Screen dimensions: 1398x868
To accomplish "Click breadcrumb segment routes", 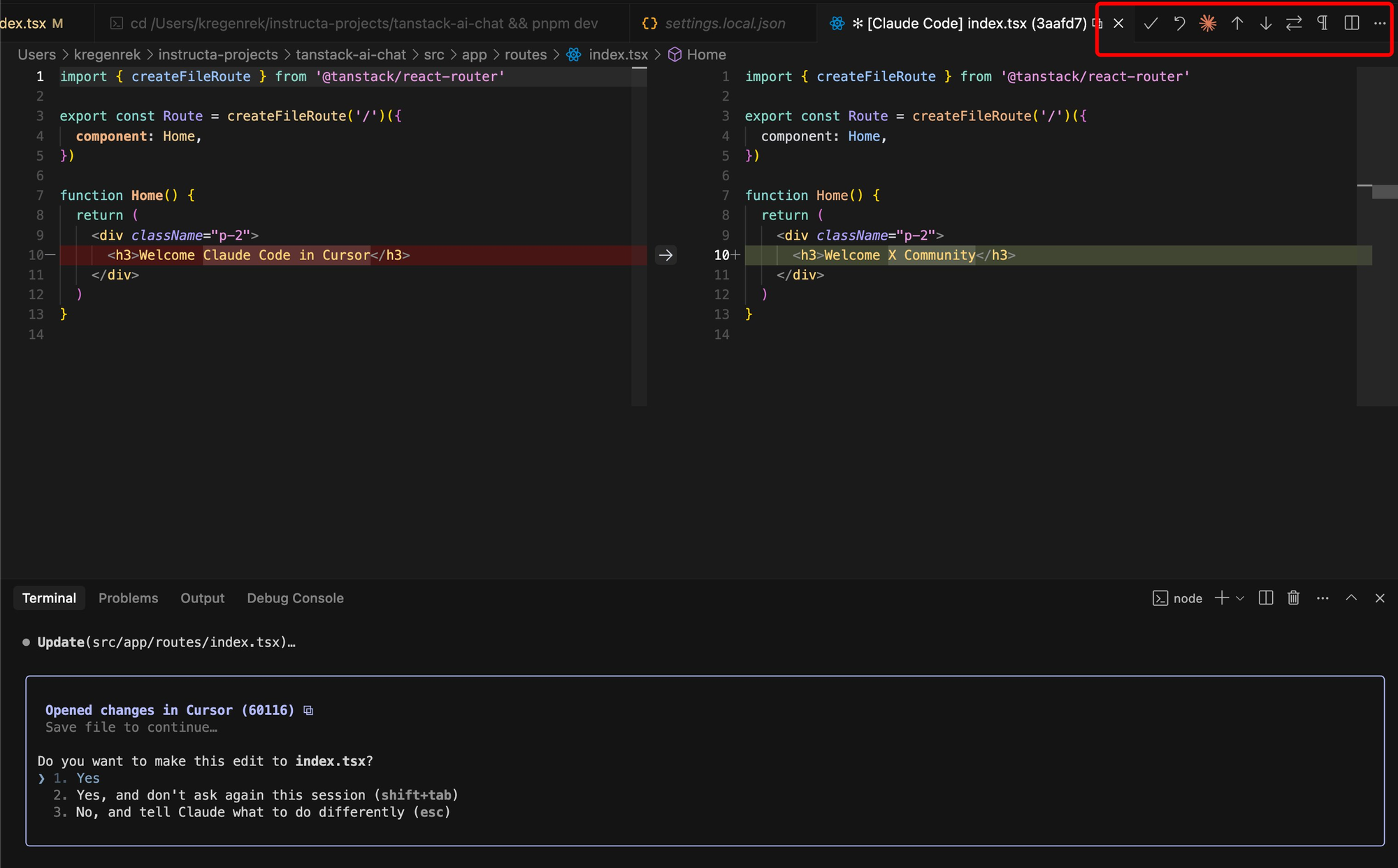I will 526,55.
